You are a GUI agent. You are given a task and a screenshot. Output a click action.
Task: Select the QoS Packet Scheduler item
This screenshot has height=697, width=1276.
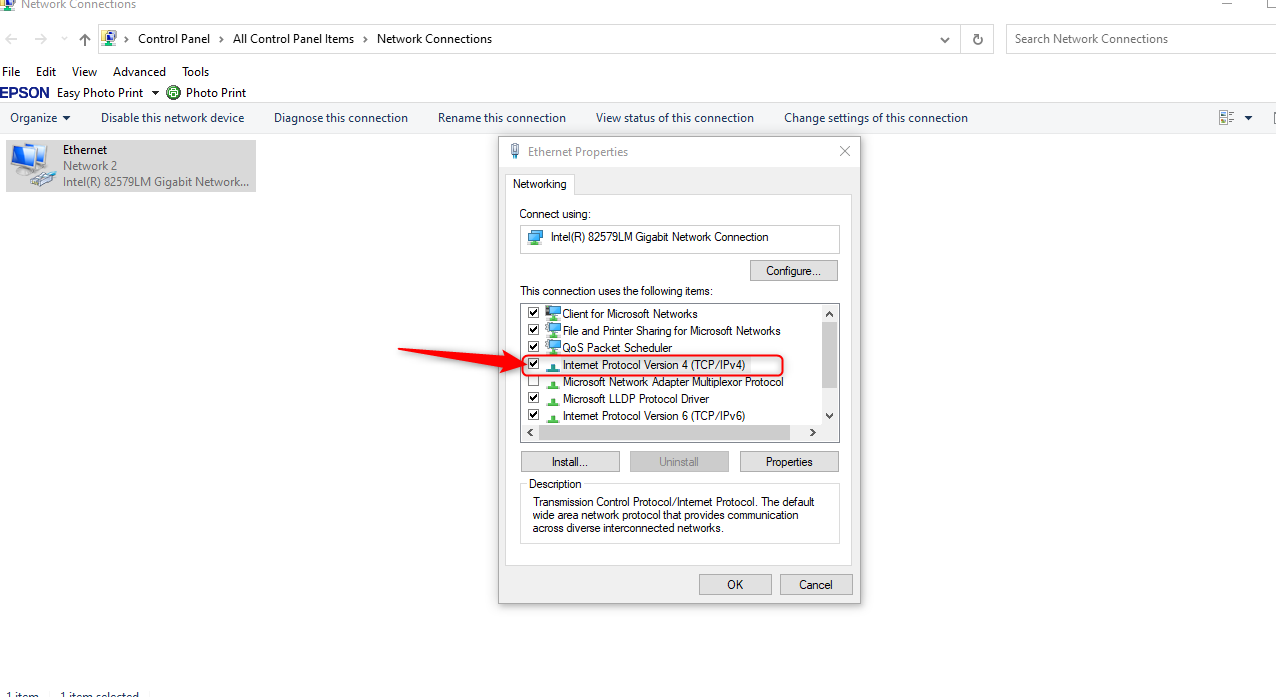point(616,348)
